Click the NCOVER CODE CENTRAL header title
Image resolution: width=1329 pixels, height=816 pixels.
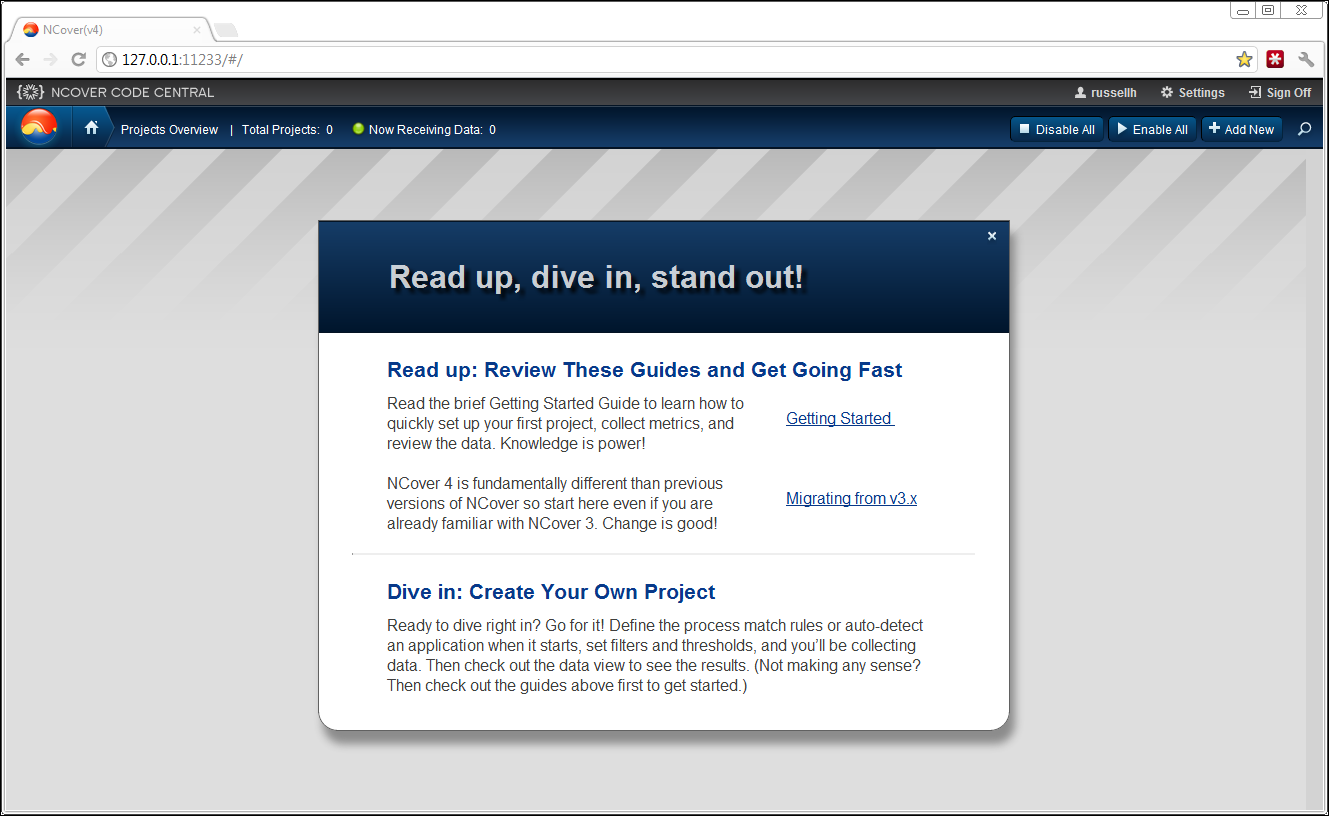(132, 92)
